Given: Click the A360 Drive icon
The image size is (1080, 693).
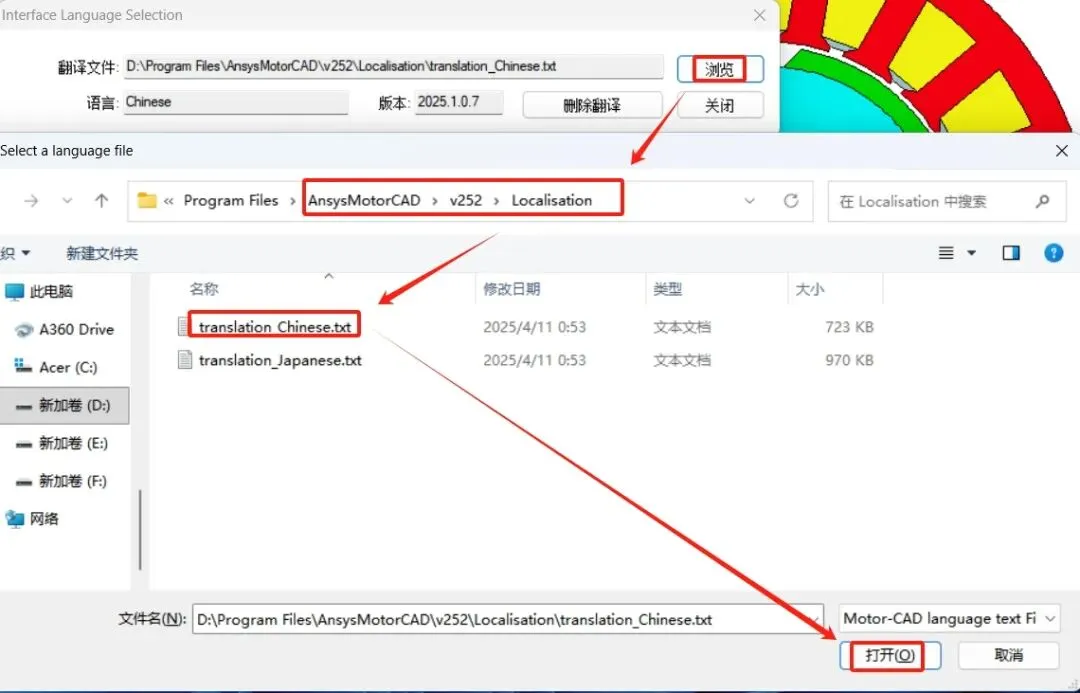Looking at the screenshot, I should coord(24,330).
